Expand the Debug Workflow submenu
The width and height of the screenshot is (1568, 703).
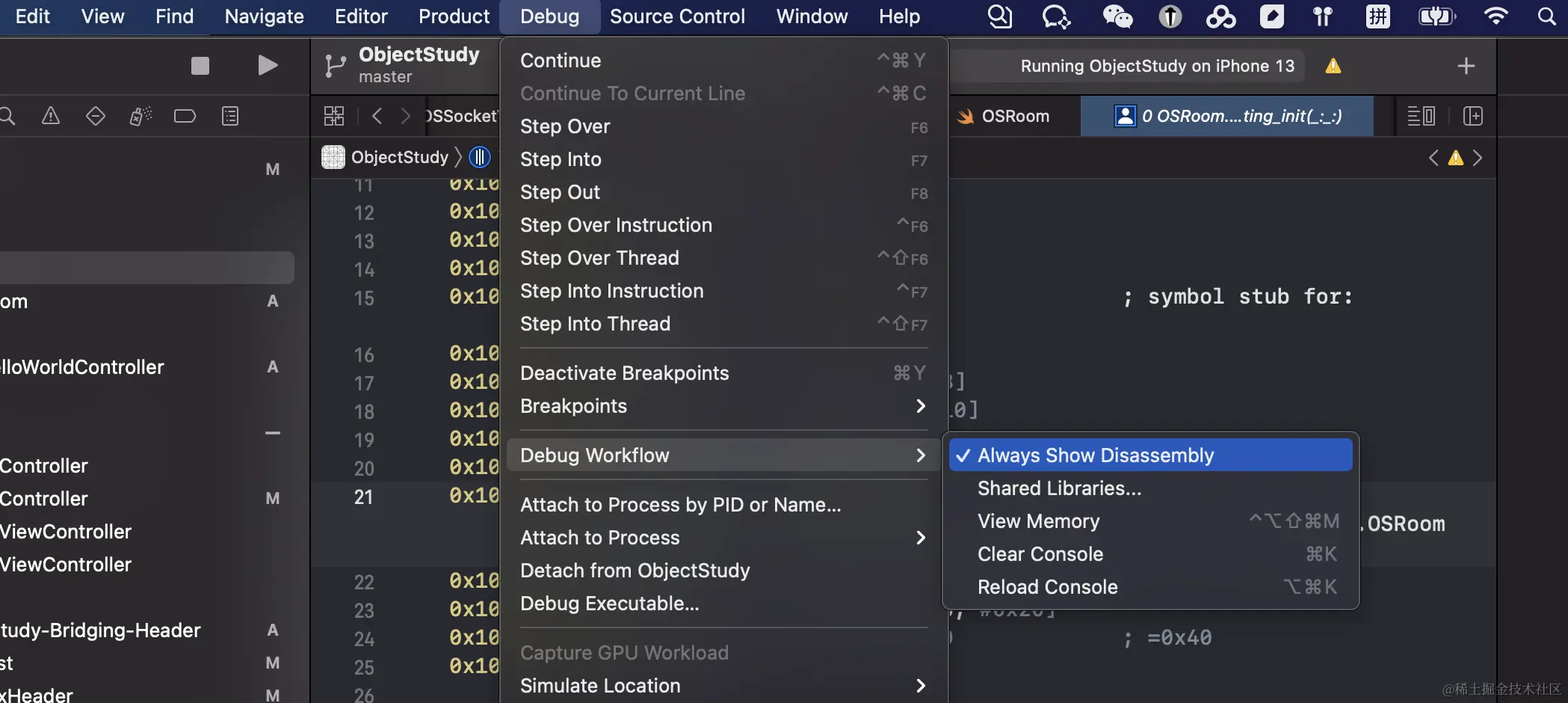pyautogui.click(x=723, y=455)
